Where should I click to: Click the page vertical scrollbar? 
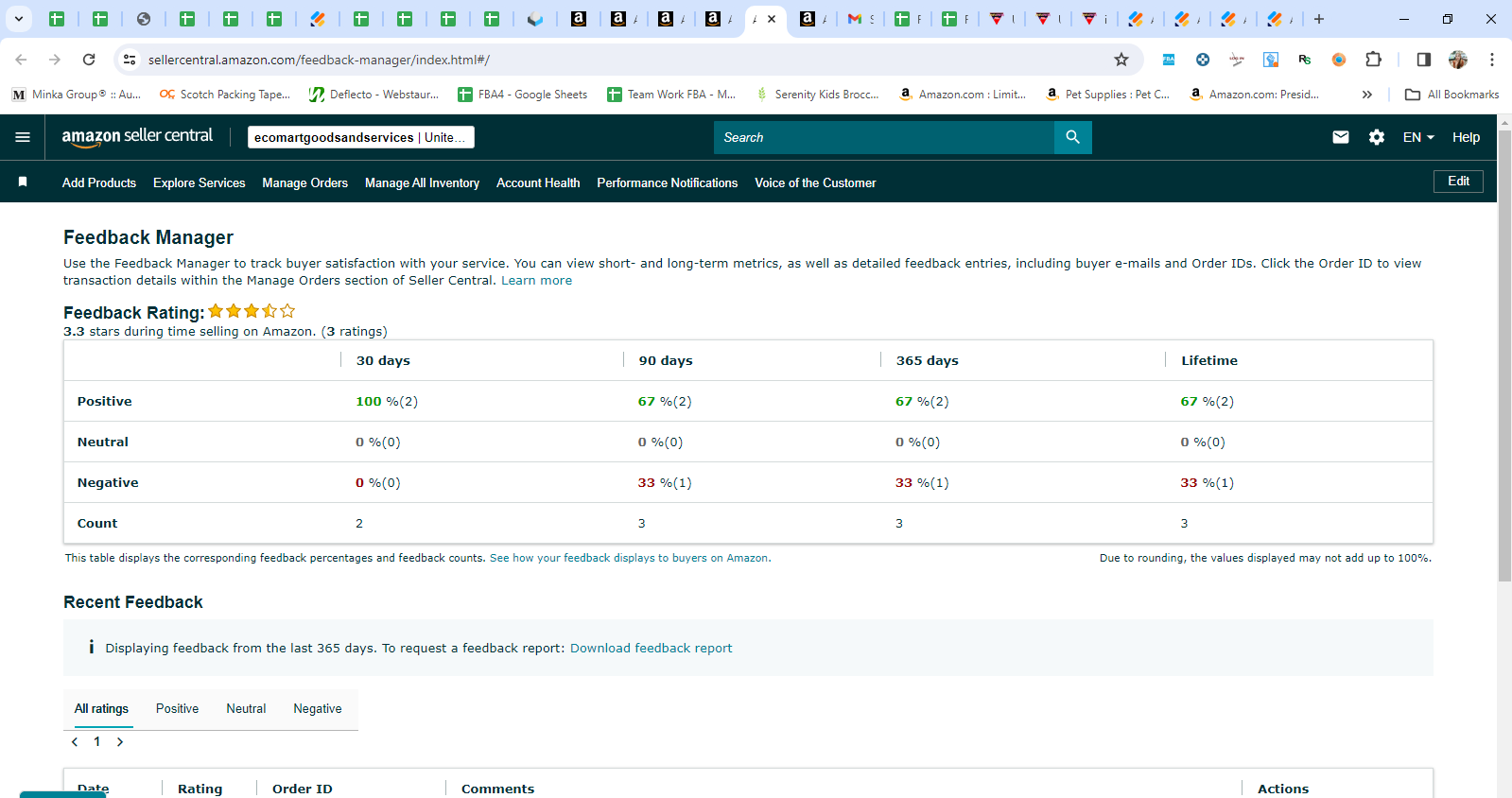pos(1504,356)
